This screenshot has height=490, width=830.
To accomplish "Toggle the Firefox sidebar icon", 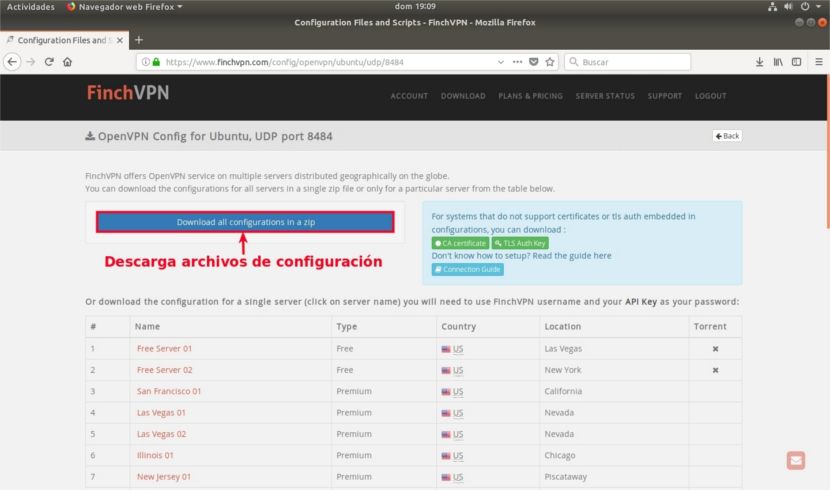I will point(796,62).
